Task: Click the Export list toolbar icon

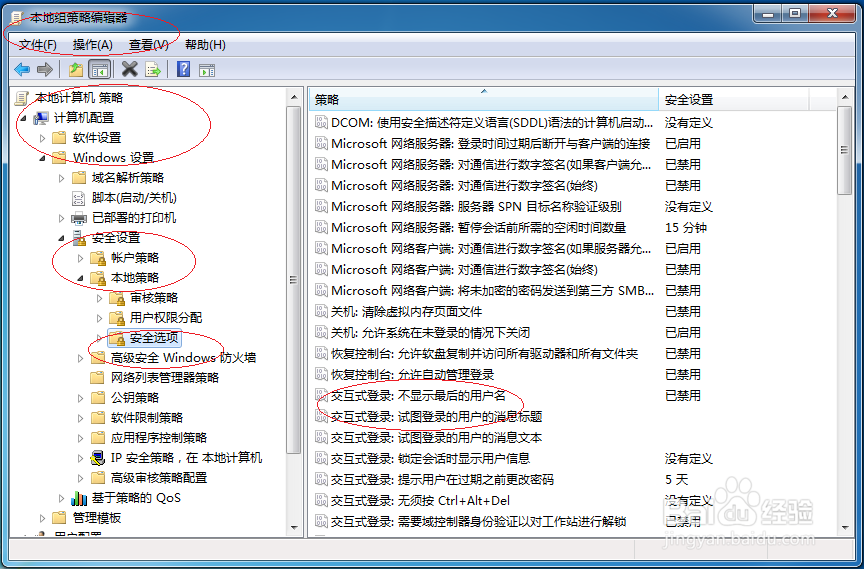Action: 153,69
